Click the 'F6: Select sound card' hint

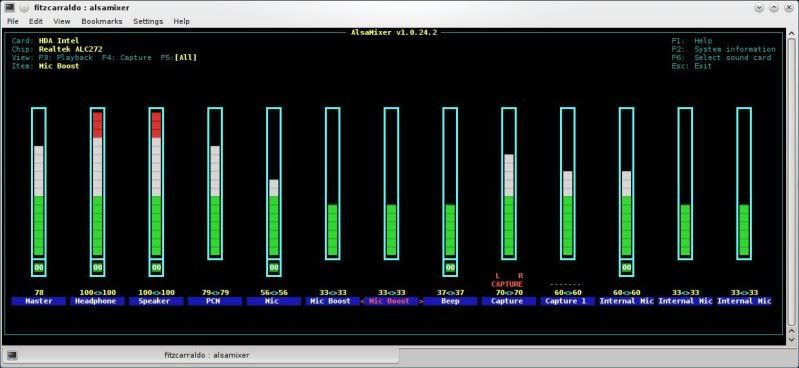coord(722,58)
